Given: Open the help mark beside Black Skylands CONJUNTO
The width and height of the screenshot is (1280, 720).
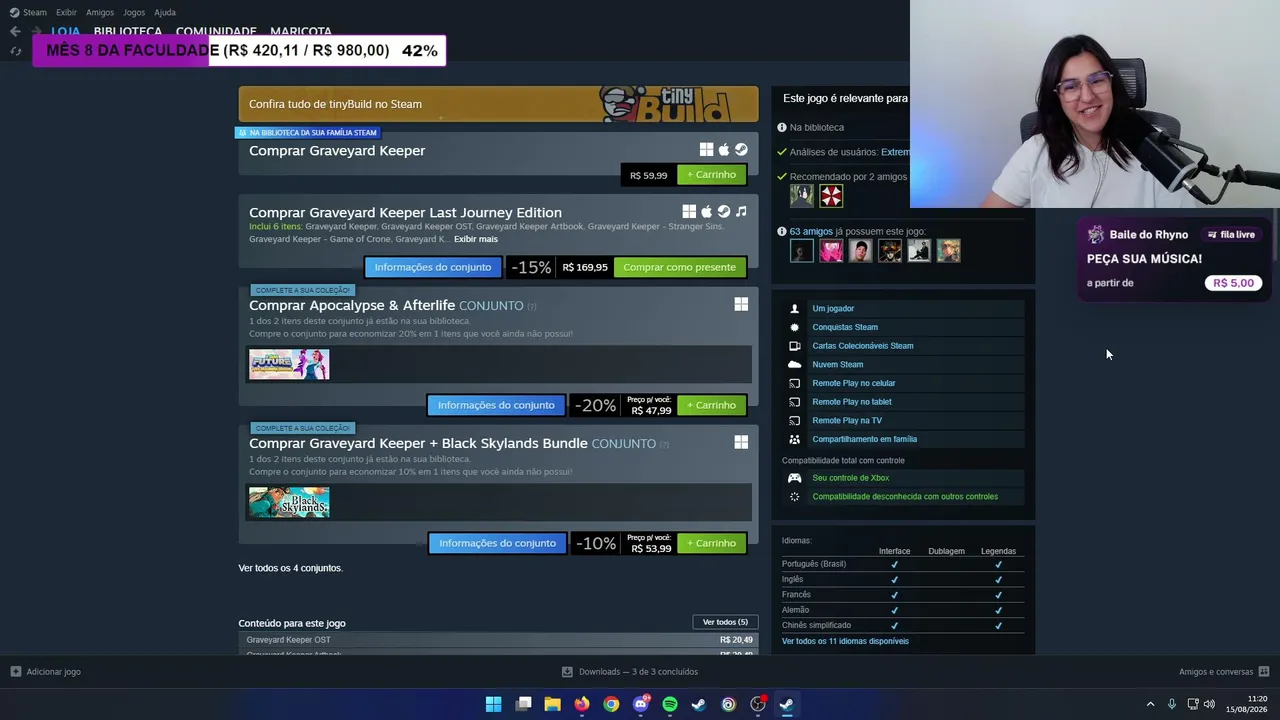Looking at the screenshot, I should 664,444.
